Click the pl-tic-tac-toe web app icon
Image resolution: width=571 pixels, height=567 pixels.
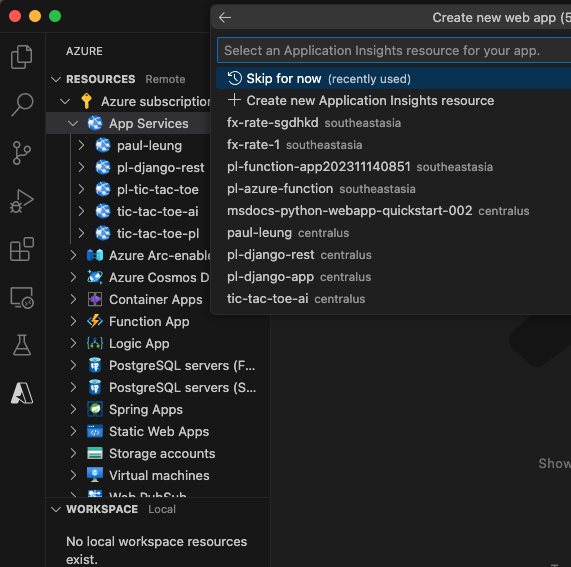coord(103,189)
